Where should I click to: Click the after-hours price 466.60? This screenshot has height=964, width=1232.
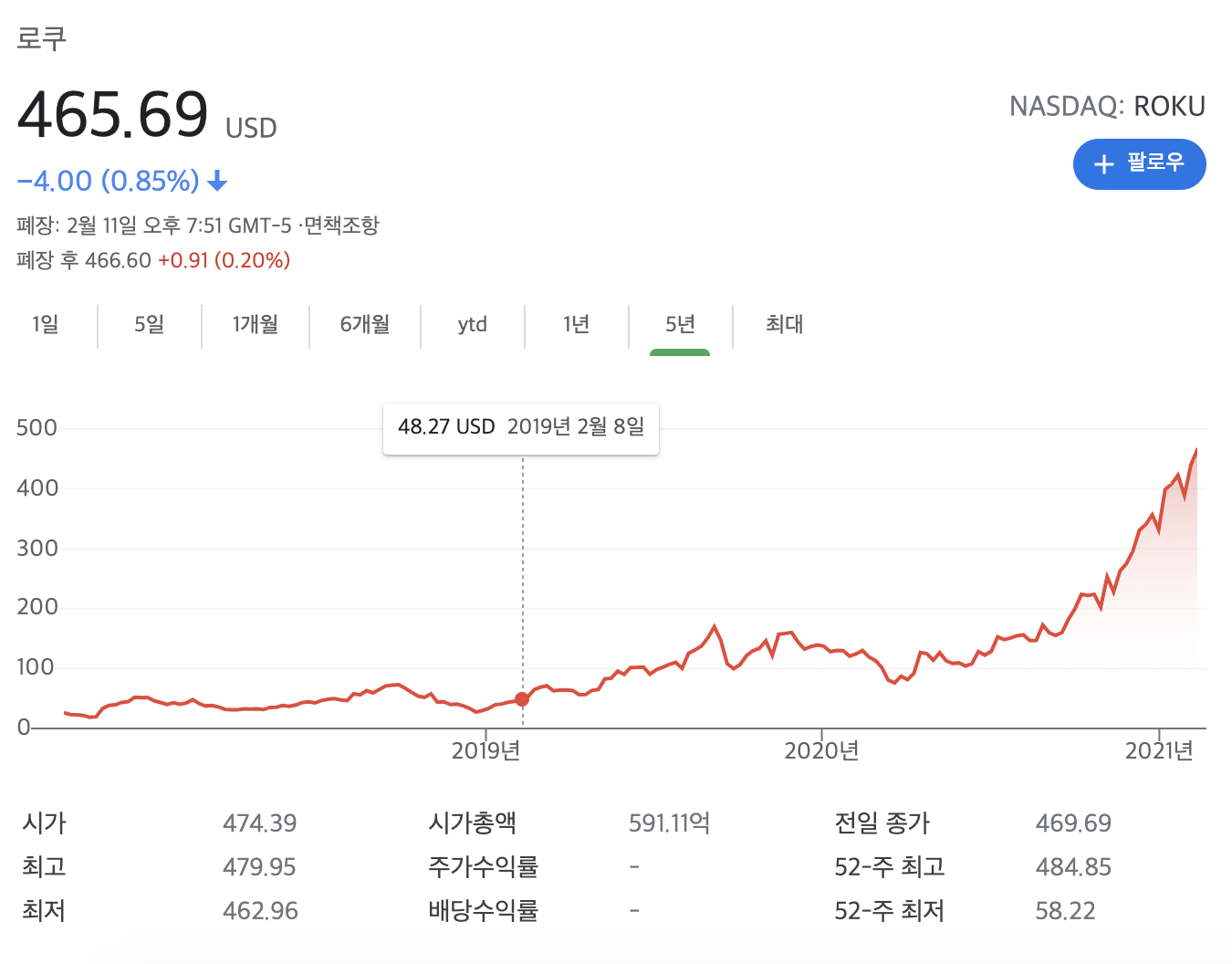coord(118,261)
